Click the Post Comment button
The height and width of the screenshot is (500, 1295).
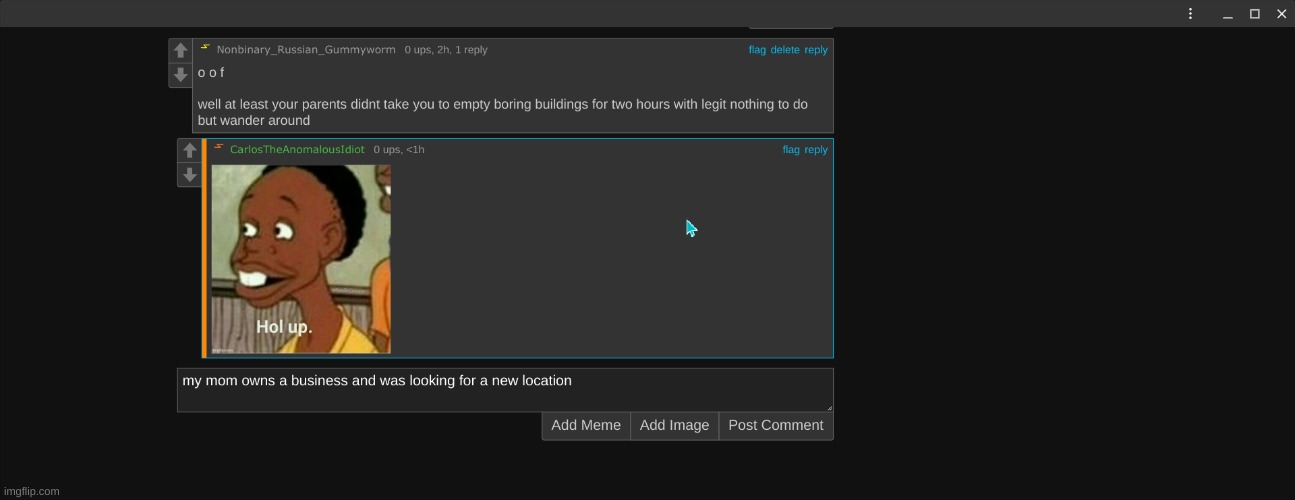click(x=776, y=425)
